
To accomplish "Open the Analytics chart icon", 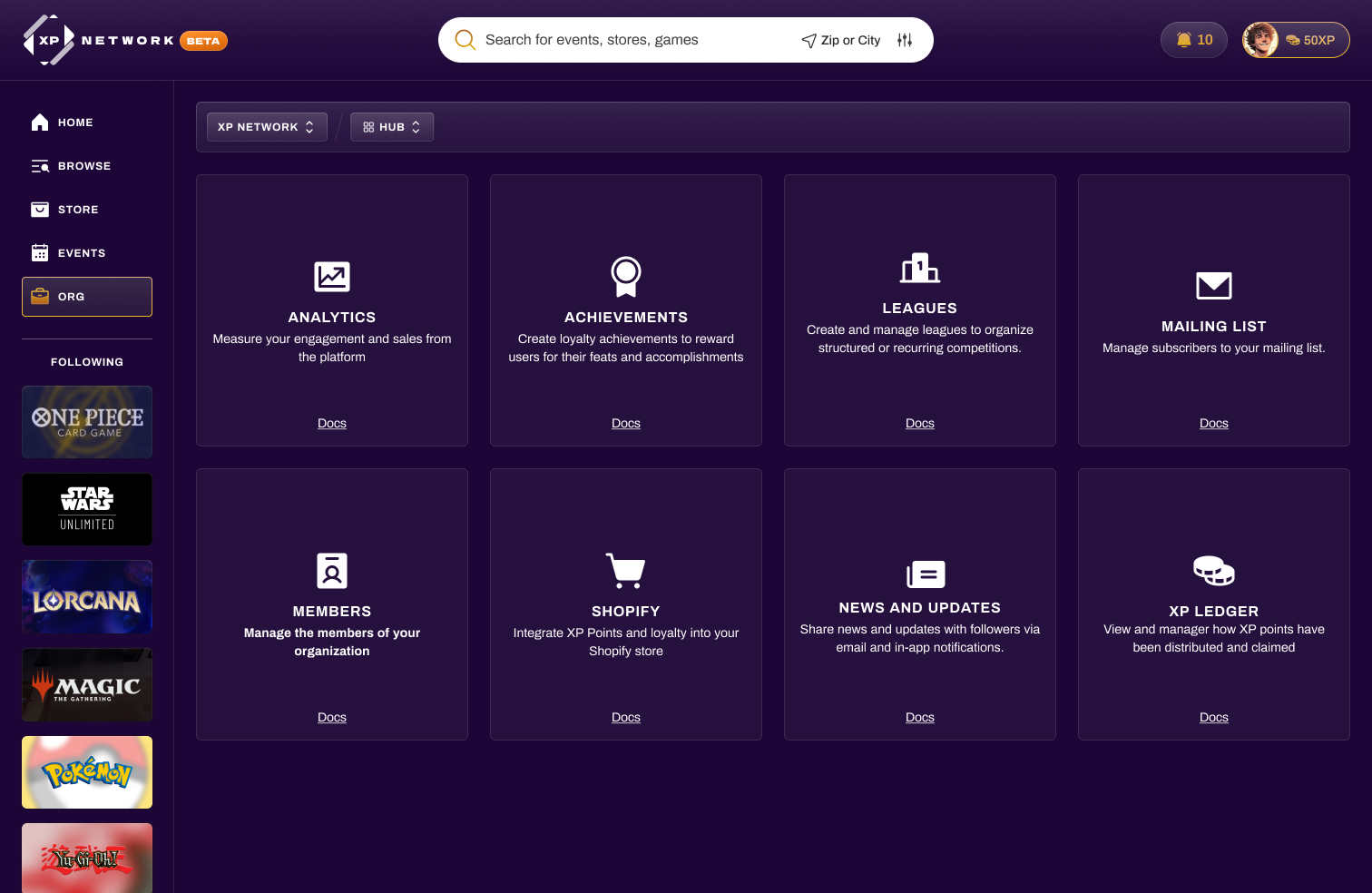I will tap(331, 277).
